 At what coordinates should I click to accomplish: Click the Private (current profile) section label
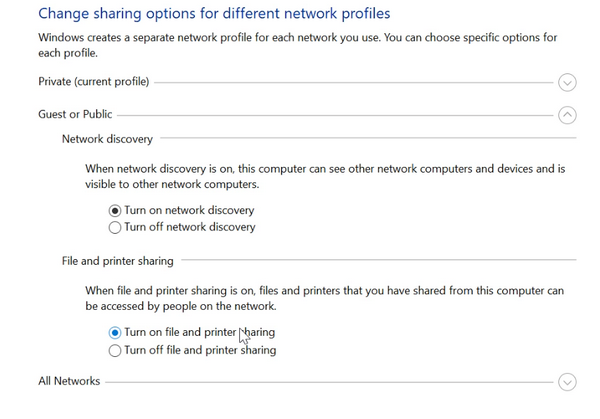(93, 81)
